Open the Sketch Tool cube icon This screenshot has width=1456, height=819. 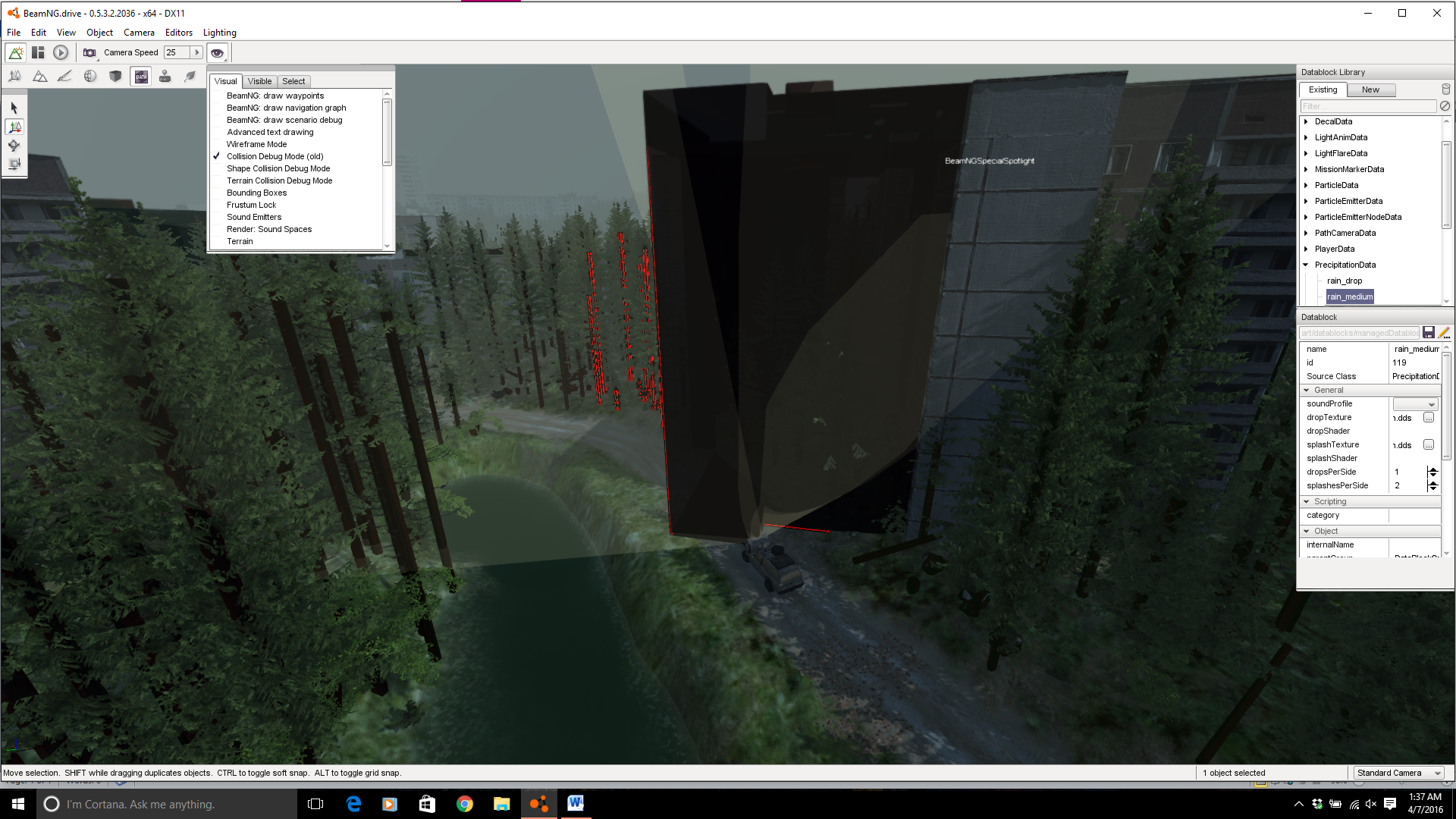coord(115,76)
